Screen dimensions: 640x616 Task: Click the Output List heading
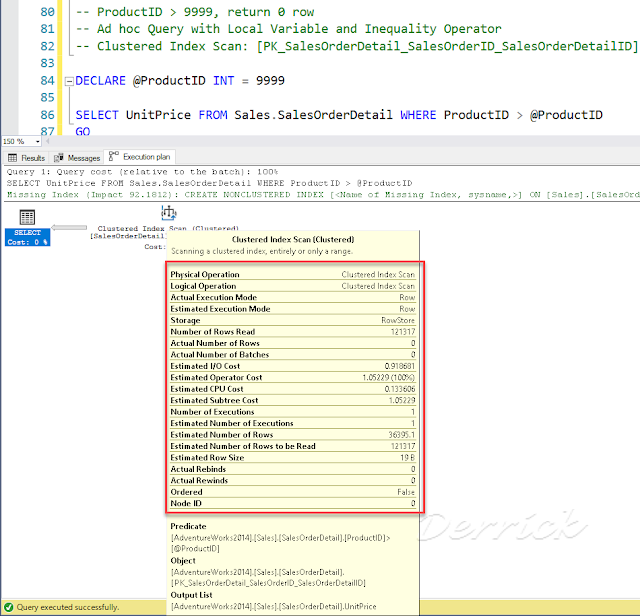191,595
